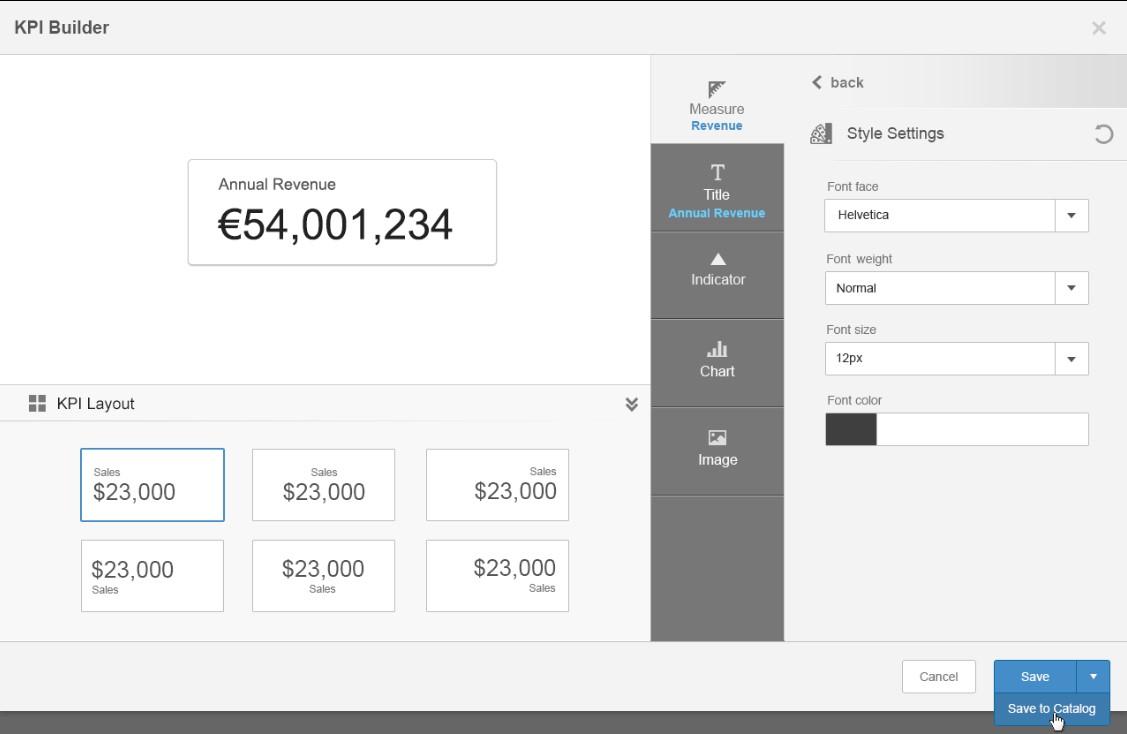The image size is (1127, 734).
Task: Choose the centered Sales over $23,000 layout
Action: tap(323, 484)
